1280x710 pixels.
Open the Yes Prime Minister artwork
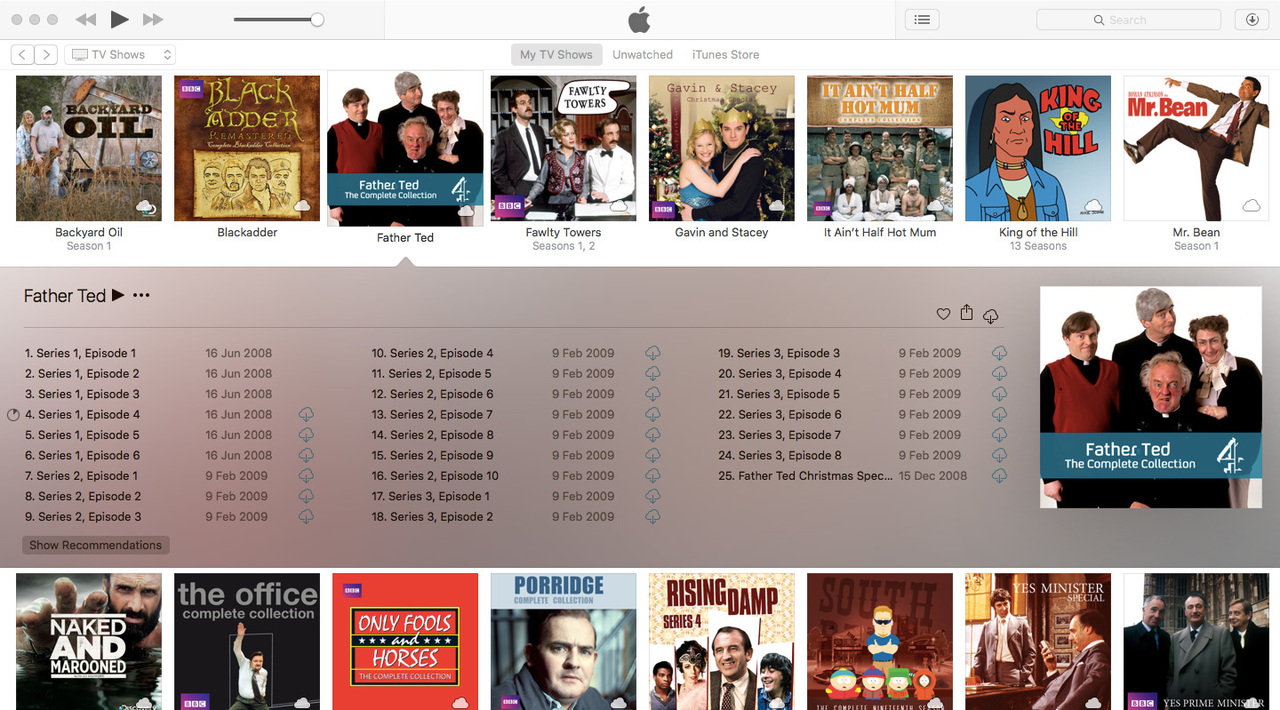pyautogui.click(x=1196, y=641)
